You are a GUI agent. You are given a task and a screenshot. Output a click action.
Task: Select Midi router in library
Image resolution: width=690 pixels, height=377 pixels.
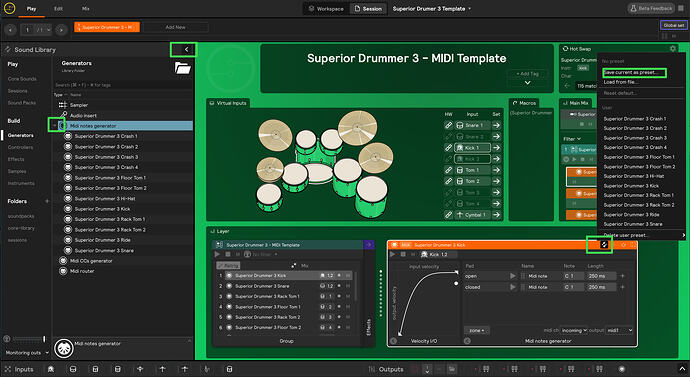tap(82, 271)
